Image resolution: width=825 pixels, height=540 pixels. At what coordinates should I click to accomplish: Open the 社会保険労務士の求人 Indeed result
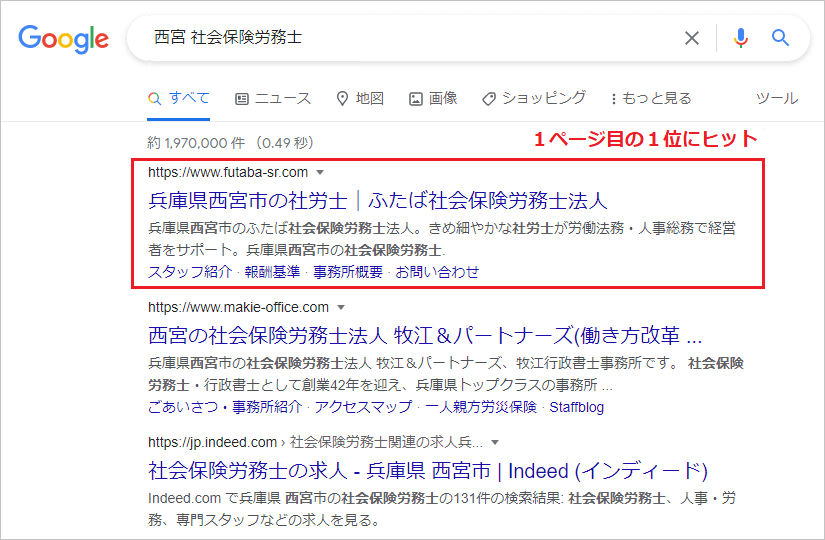428,471
